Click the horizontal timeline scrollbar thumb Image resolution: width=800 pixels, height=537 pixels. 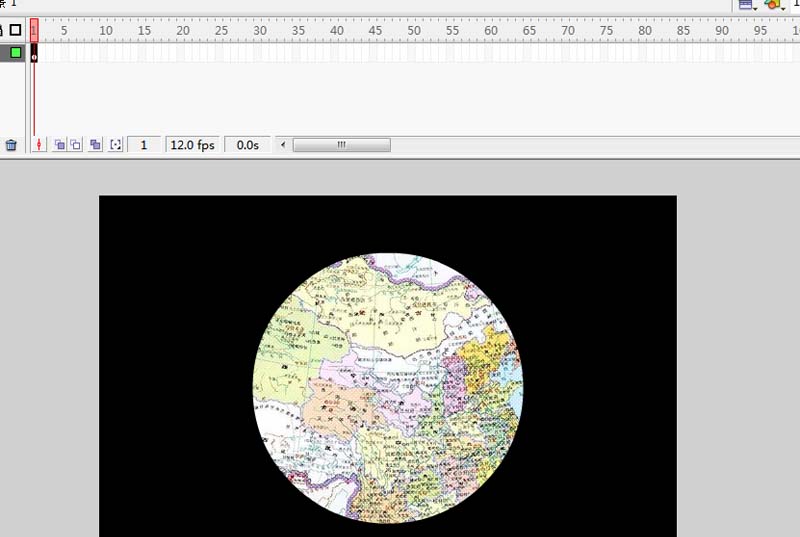tap(342, 145)
